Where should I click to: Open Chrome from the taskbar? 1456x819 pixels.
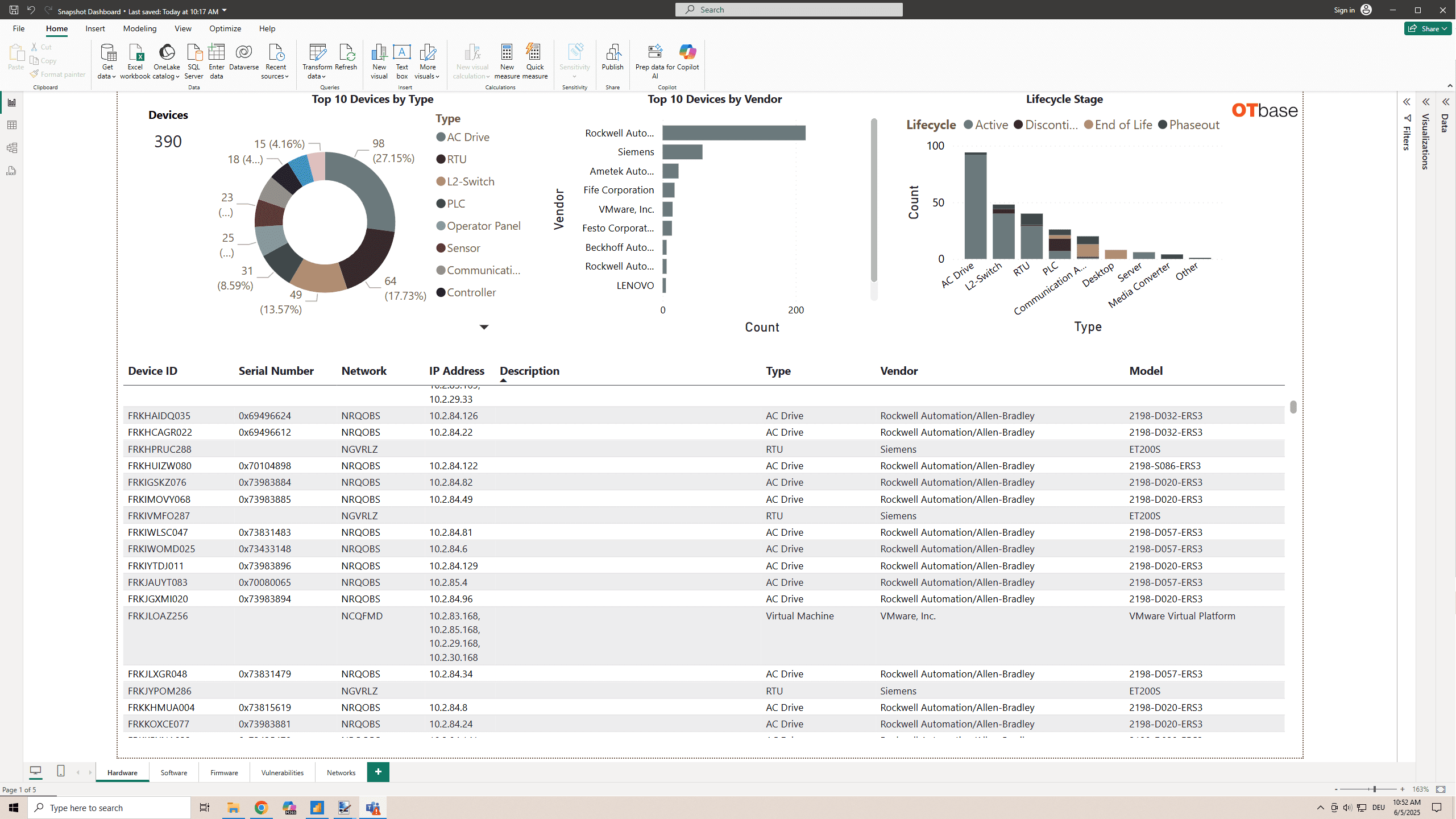[x=261, y=808]
